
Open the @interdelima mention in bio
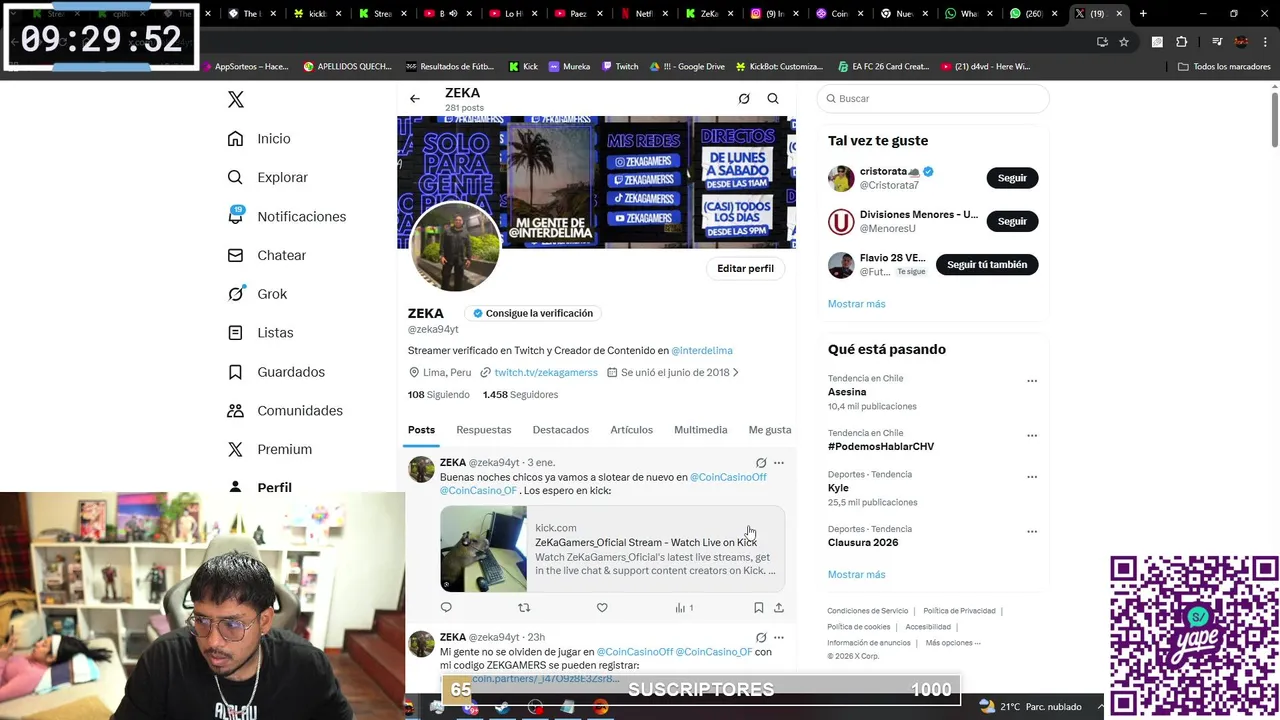click(x=702, y=351)
